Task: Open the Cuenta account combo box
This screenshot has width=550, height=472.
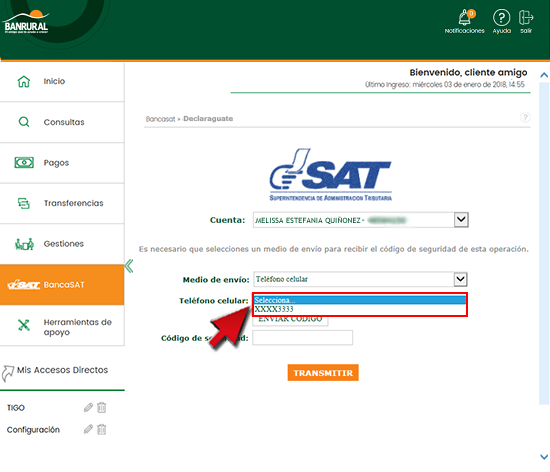Action: (x=361, y=220)
